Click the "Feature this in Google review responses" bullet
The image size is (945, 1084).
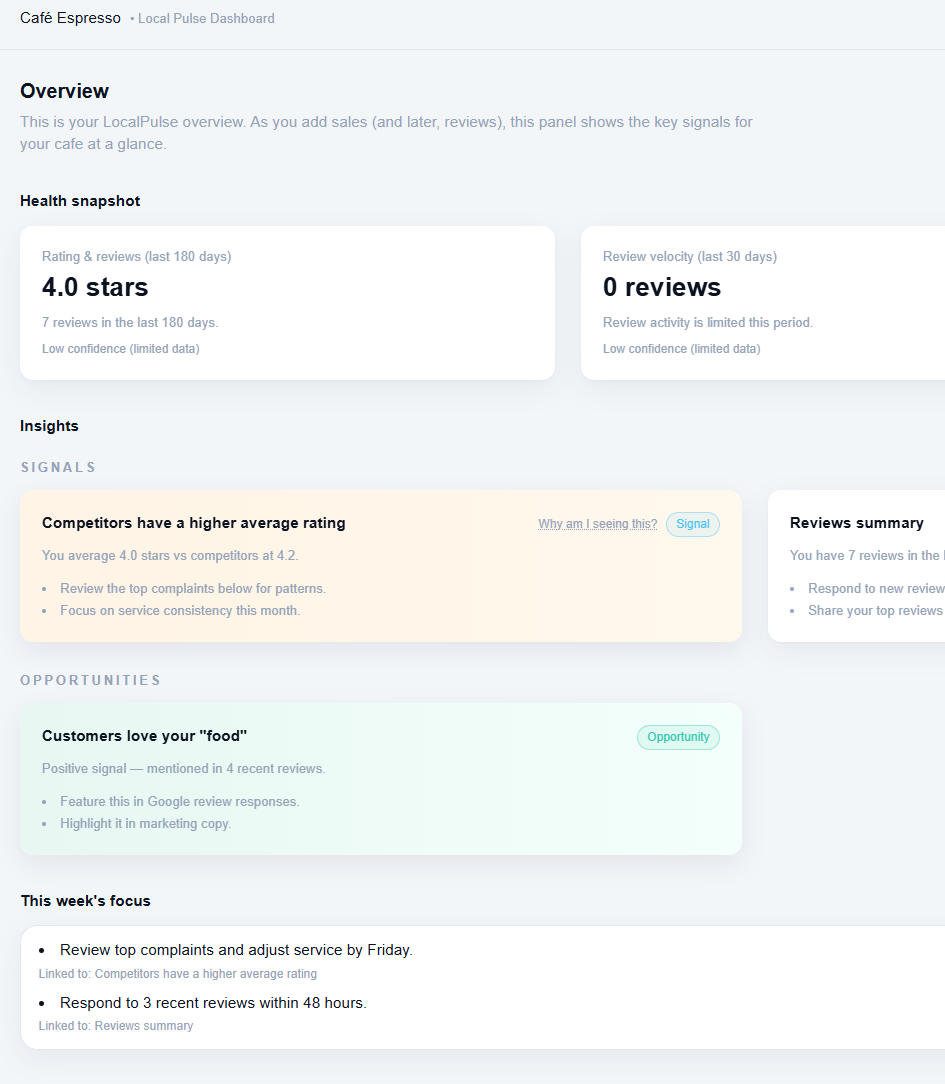click(x=179, y=802)
